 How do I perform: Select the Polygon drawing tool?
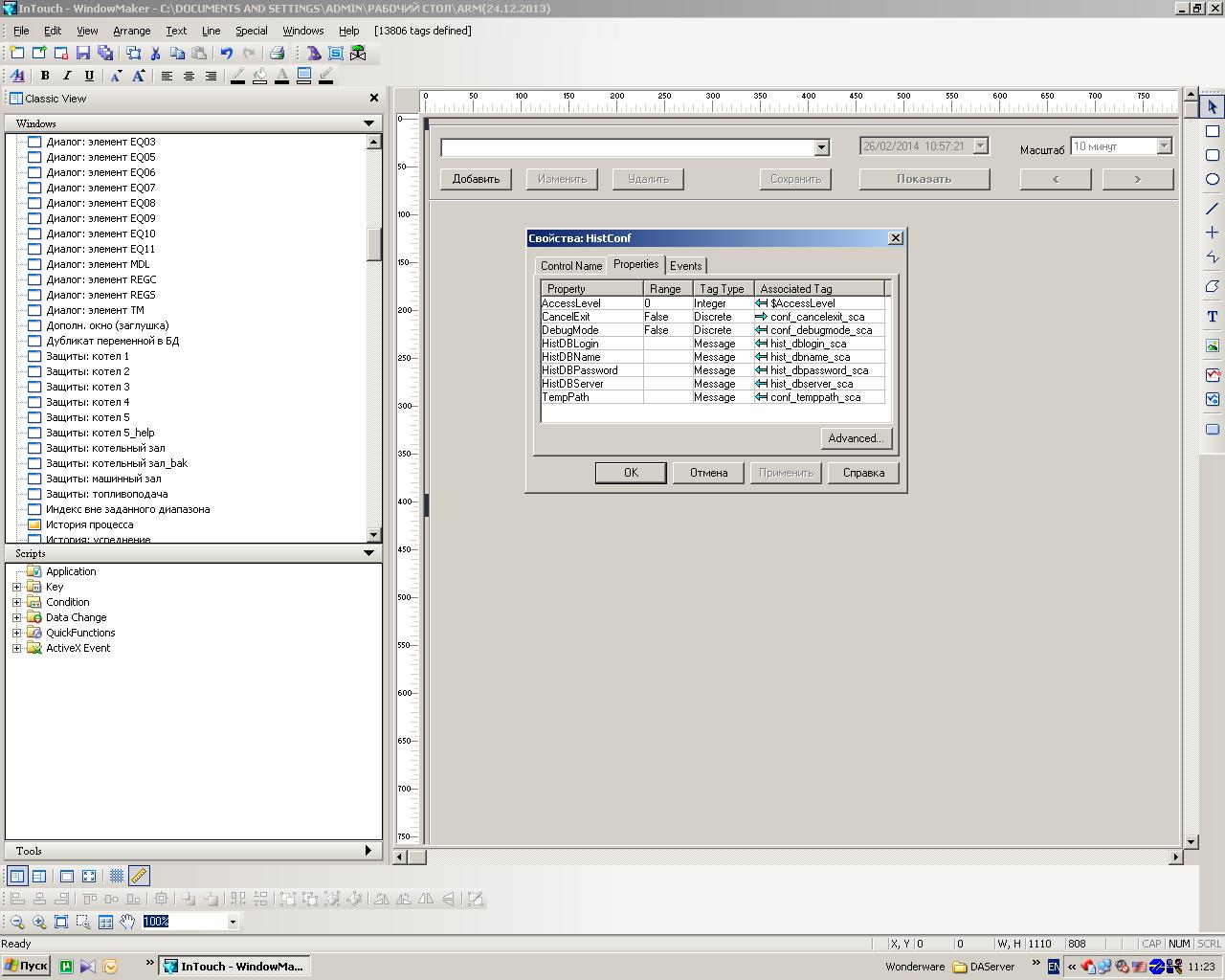coord(1212,286)
